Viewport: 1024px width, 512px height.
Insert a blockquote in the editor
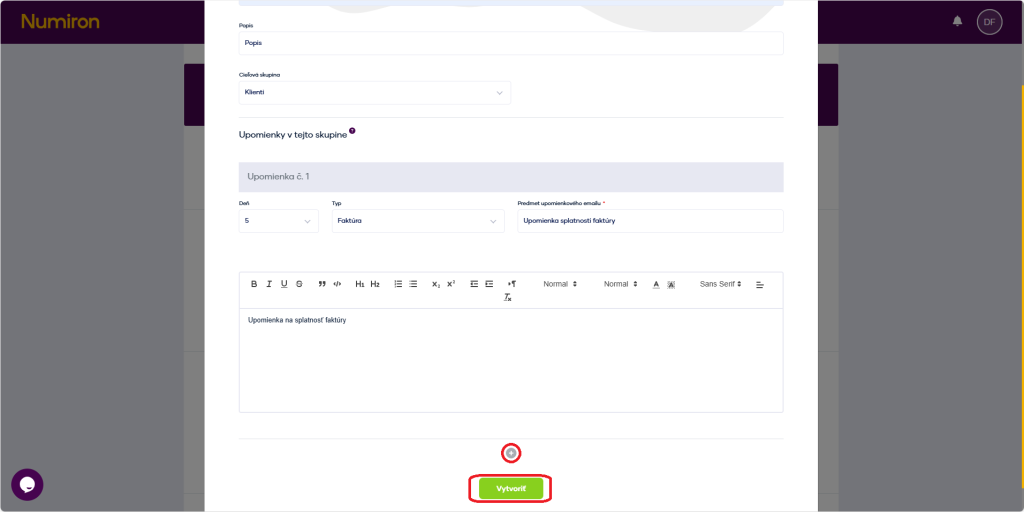(322, 284)
